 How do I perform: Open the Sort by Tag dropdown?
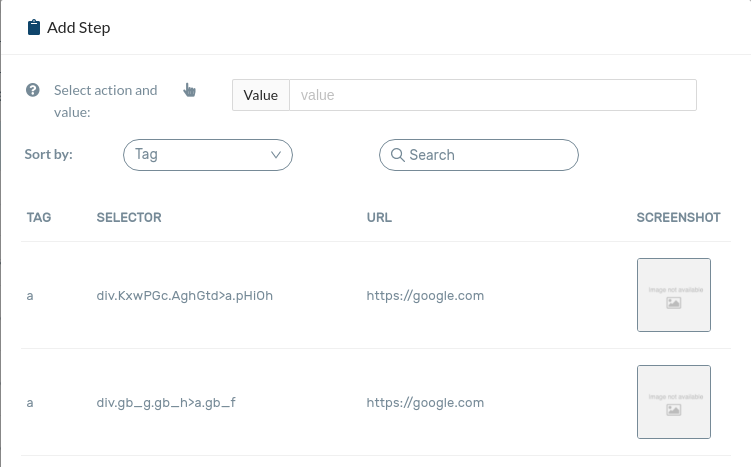(x=207, y=155)
